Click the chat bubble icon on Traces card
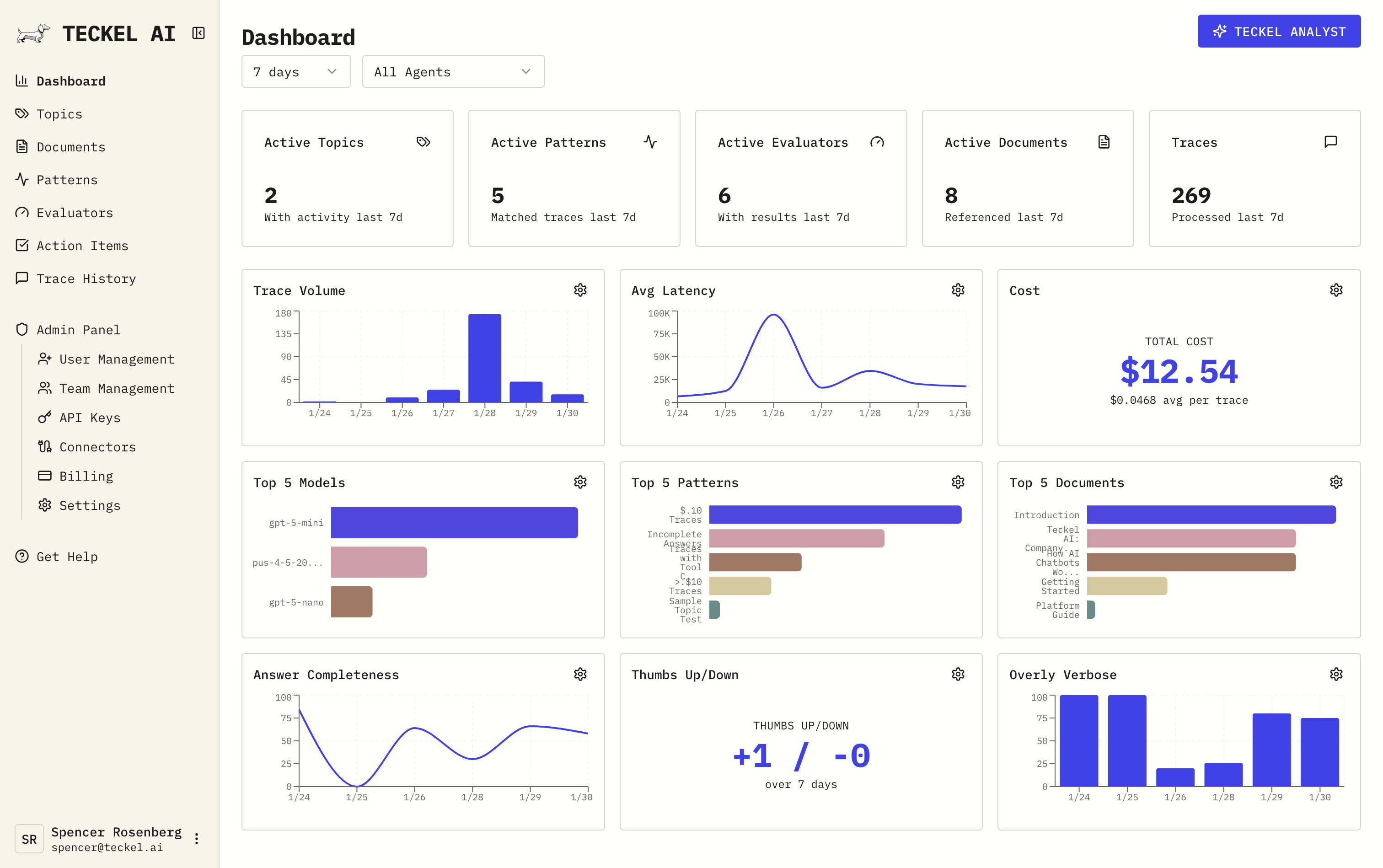The width and height of the screenshot is (1383, 868). tap(1331, 142)
